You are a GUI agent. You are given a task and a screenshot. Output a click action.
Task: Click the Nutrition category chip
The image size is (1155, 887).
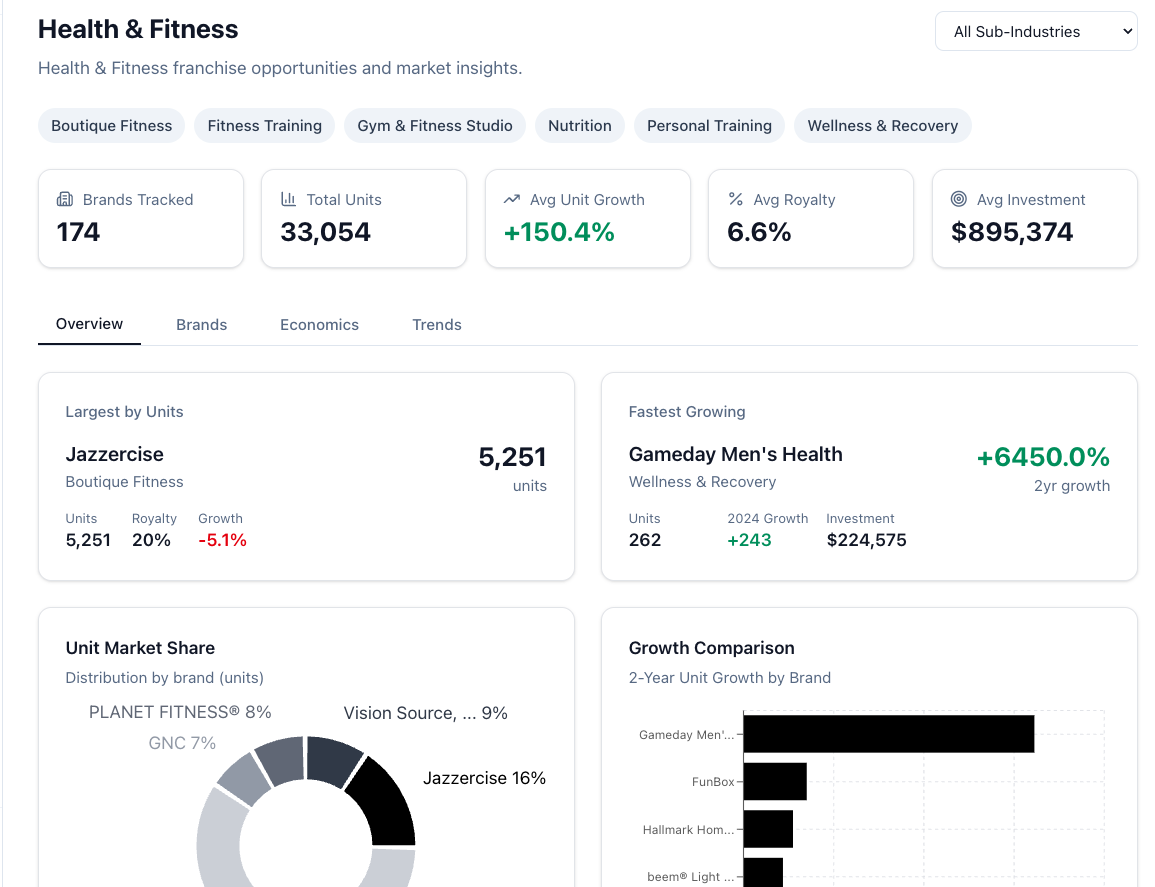[x=579, y=126]
